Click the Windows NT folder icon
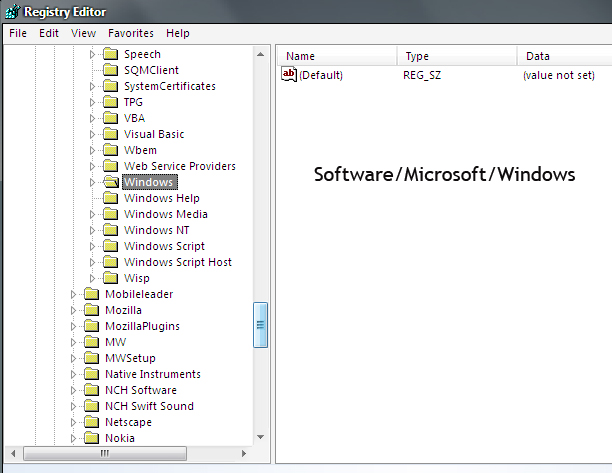 [x=110, y=230]
